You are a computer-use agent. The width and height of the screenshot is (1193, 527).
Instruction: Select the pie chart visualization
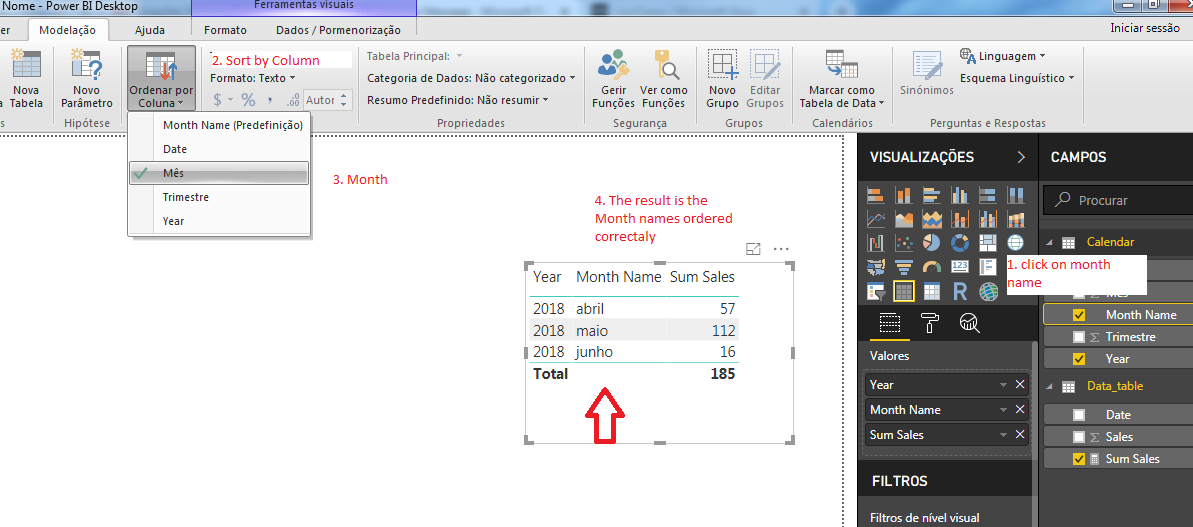931,243
